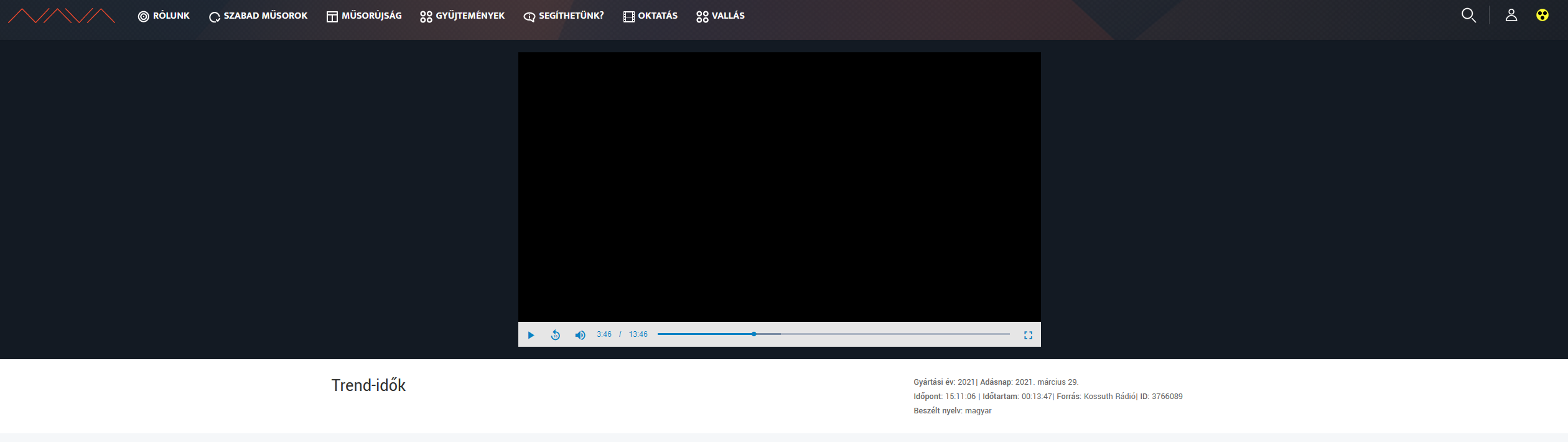Toggle the yellow accessibility contrast icon
This screenshot has width=1568, height=442.
tap(1542, 16)
